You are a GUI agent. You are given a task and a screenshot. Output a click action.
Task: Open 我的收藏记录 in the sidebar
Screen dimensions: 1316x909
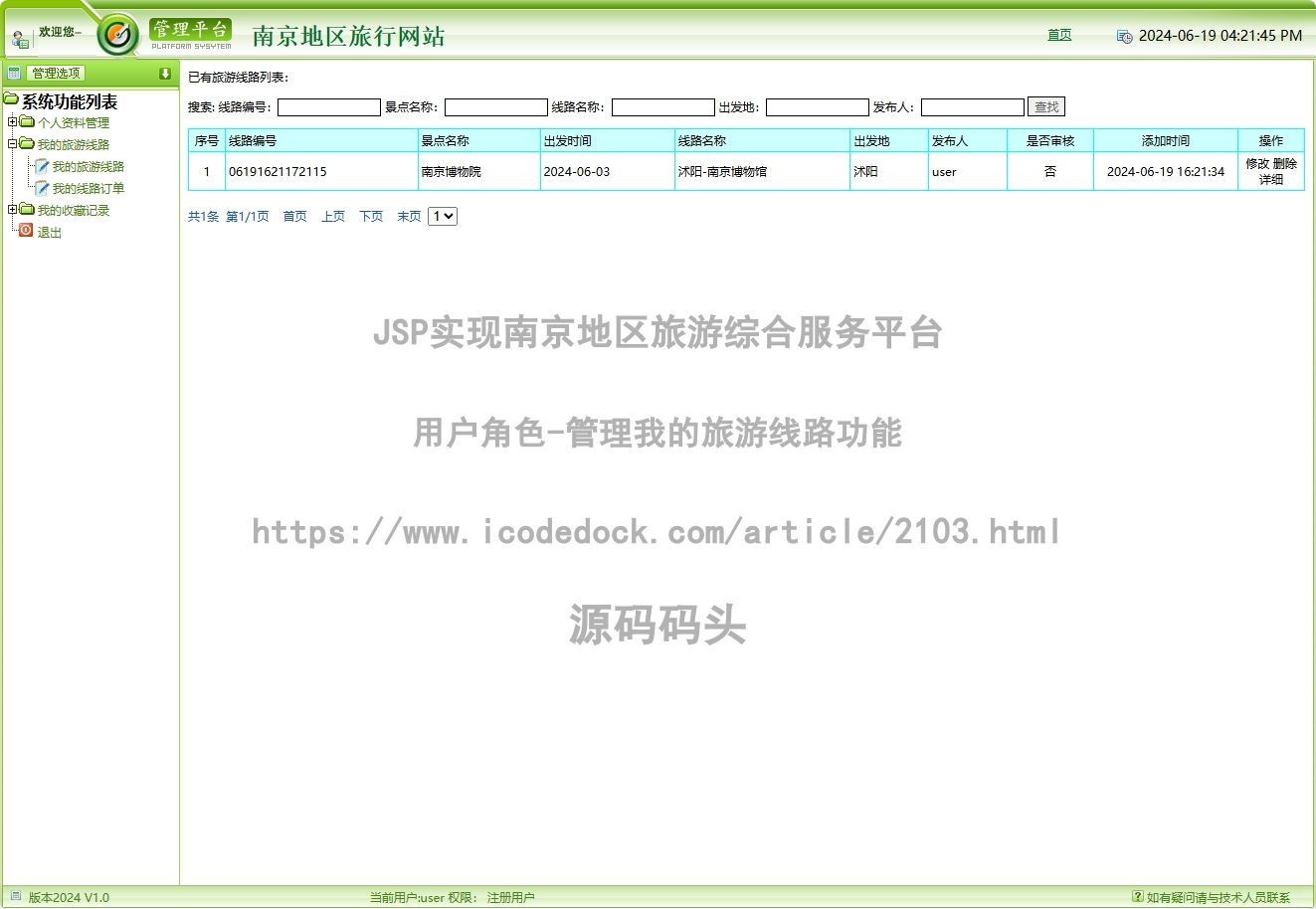[x=74, y=211]
